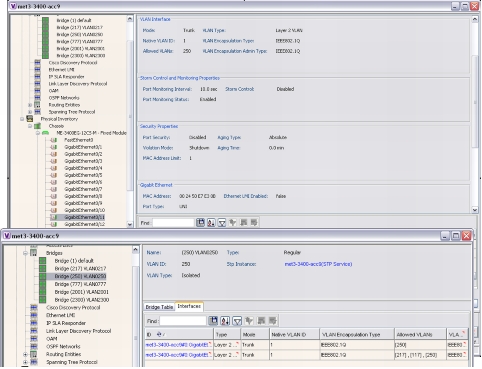This screenshot has height=369, width=482.
Task: Sort by the Native VLAN ID column header
Action: coord(294,334)
